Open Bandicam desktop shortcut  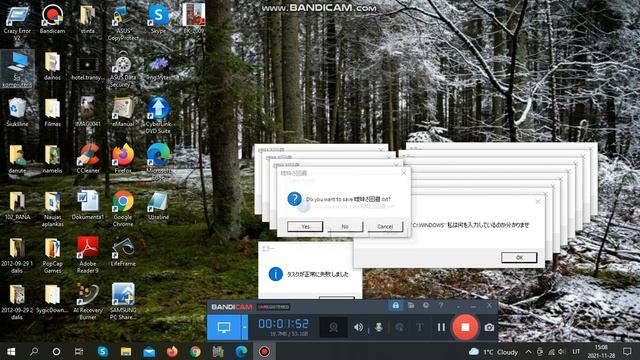52,19
